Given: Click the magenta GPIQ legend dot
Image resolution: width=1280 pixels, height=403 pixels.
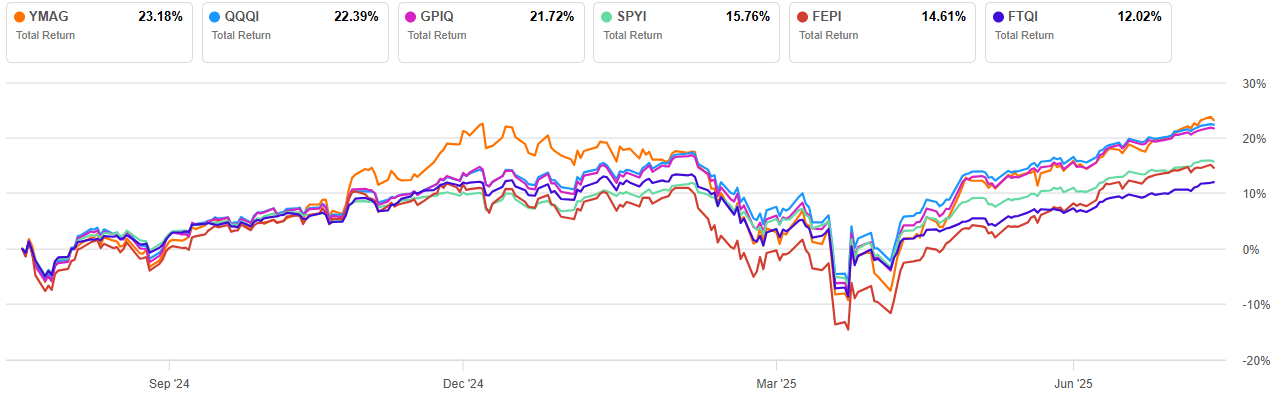Looking at the screenshot, I should pyautogui.click(x=413, y=18).
